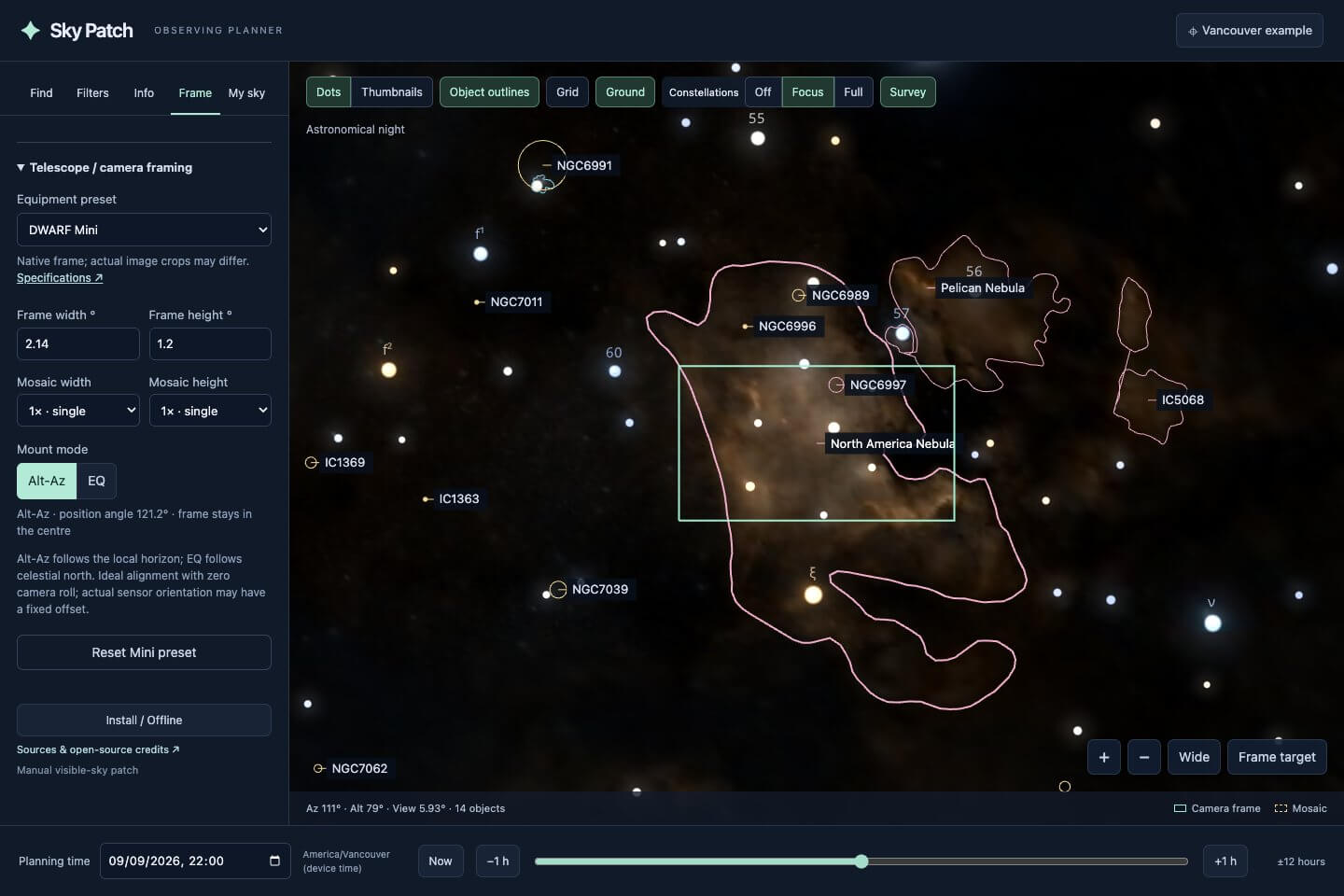Screen dimensions: 1344x896
Task: Zoom out with the minus button
Action: click(x=1144, y=757)
